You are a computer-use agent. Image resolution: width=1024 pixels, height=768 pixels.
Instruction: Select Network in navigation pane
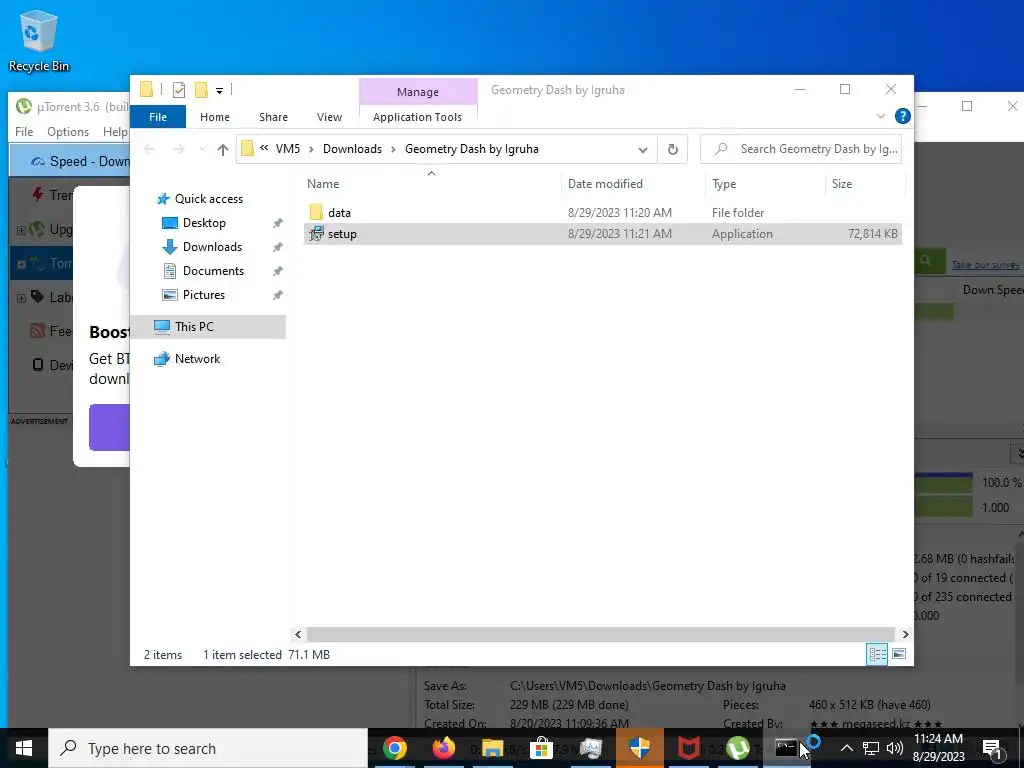[x=197, y=359]
